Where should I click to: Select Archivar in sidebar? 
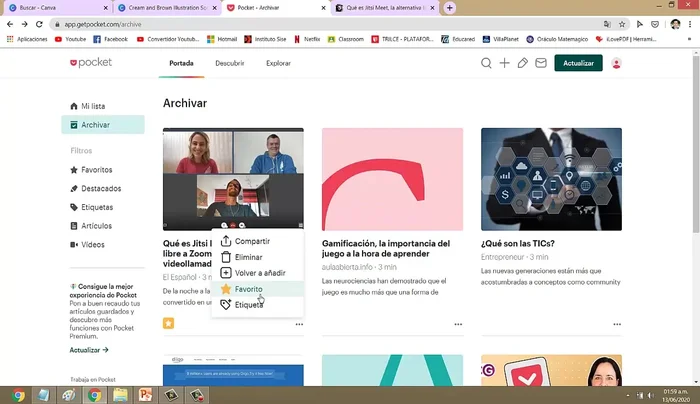(103, 125)
